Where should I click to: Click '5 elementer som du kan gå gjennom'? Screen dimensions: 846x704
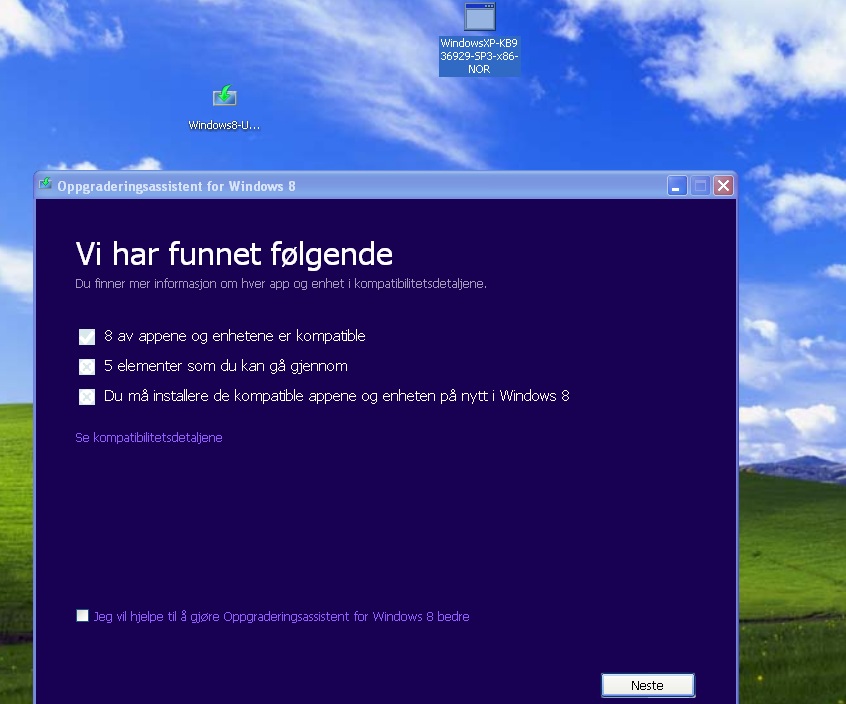point(226,366)
